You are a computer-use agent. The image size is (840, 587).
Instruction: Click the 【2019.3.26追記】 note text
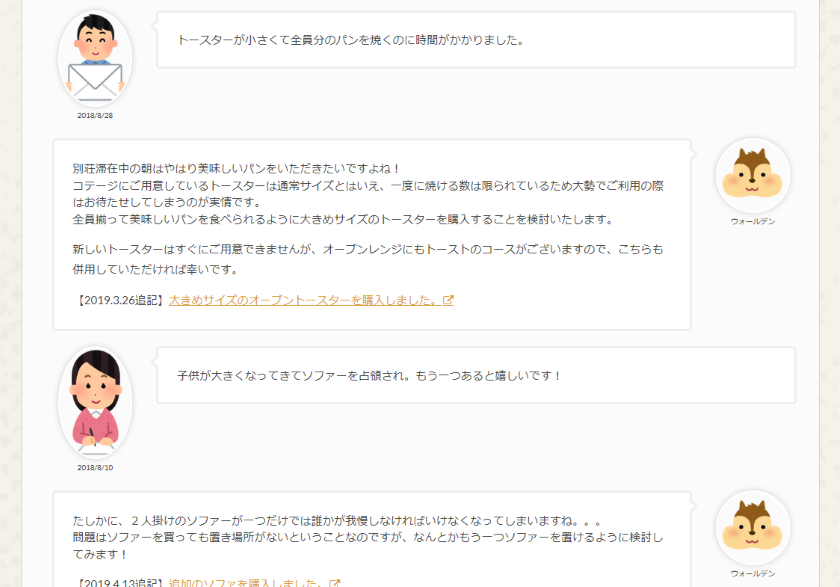coord(121,300)
